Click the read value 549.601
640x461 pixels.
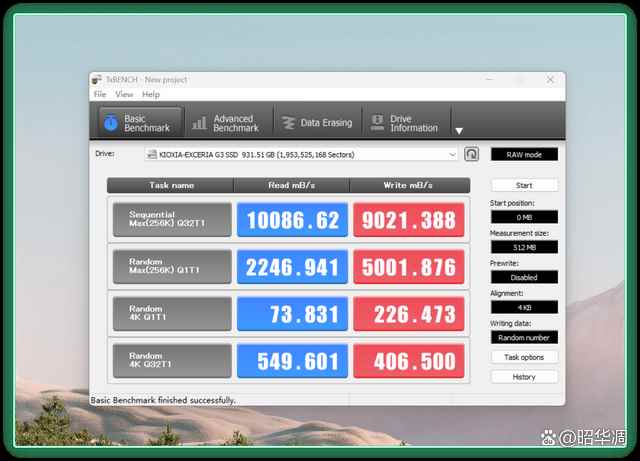click(x=292, y=361)
